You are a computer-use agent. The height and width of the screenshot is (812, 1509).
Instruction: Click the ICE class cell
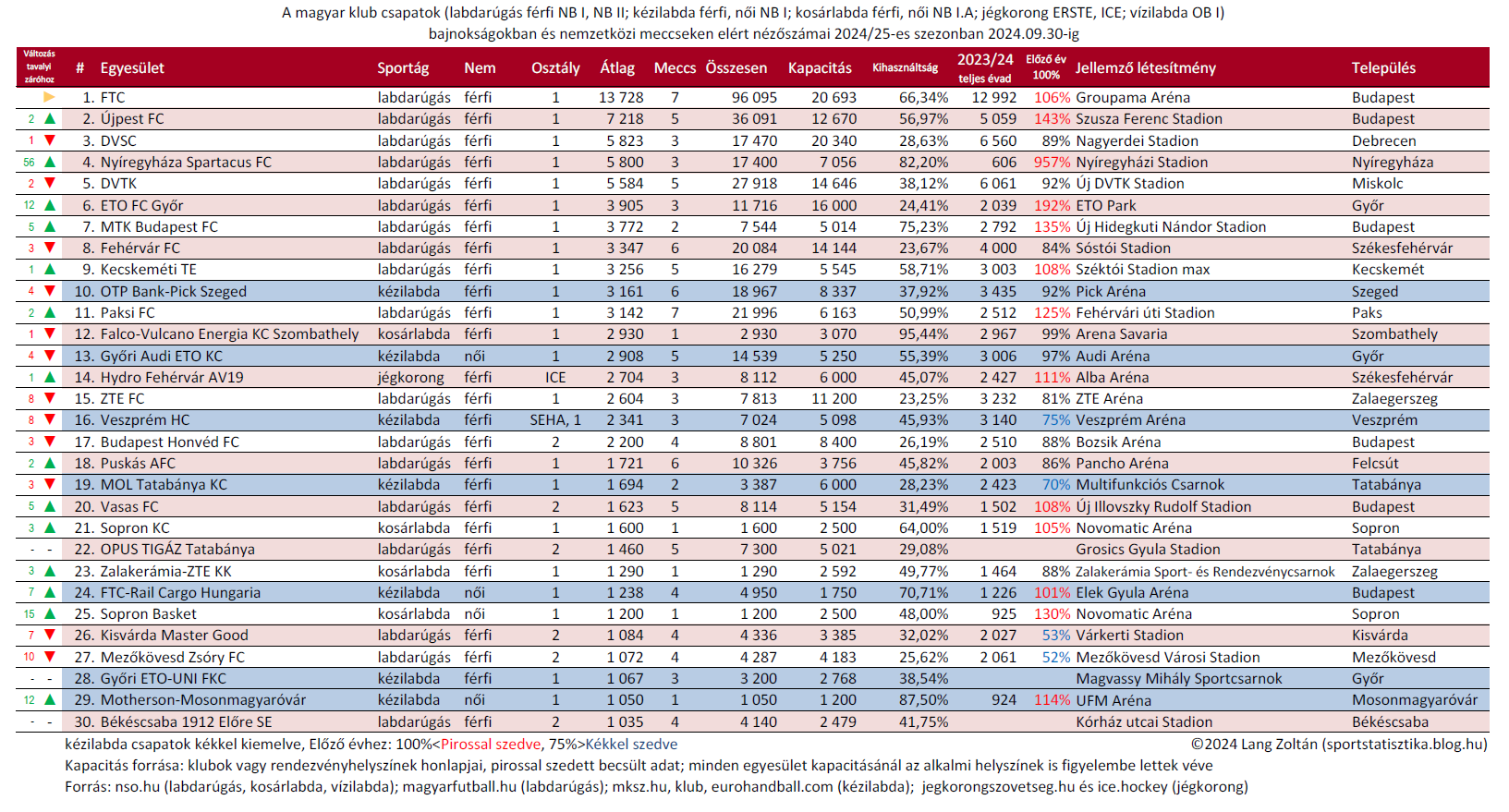[x=555, y=377]
